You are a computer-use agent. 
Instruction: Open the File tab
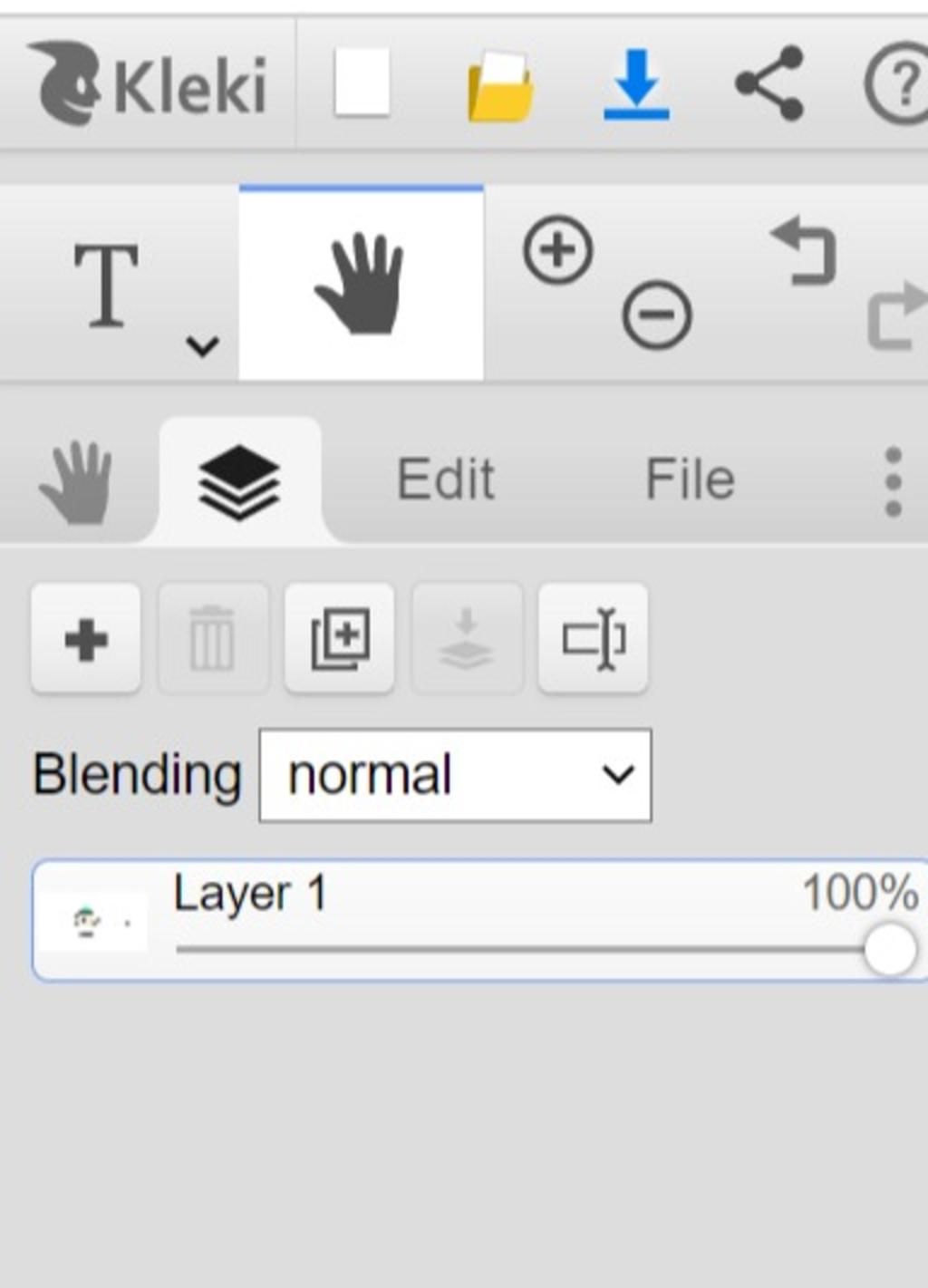point(690,479)
